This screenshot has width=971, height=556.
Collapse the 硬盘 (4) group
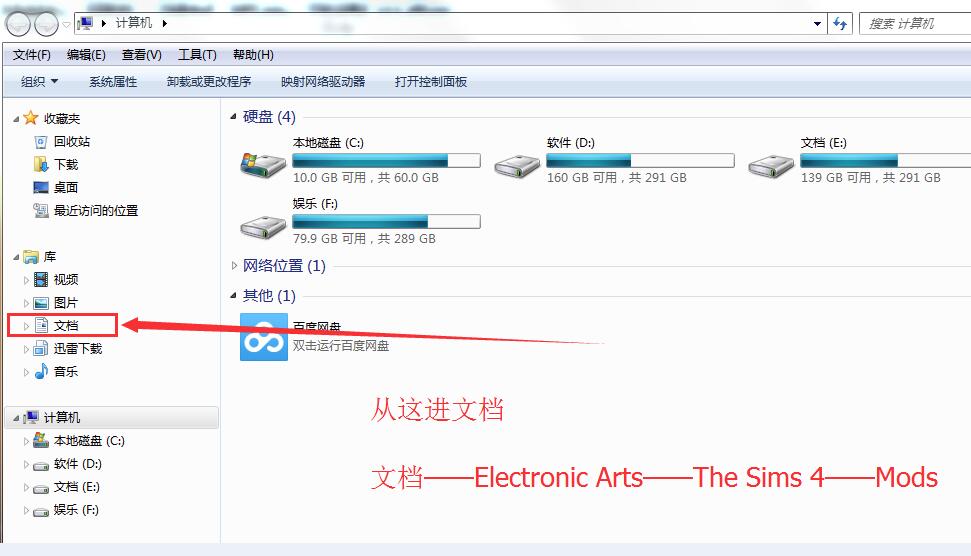pos(233,116)
